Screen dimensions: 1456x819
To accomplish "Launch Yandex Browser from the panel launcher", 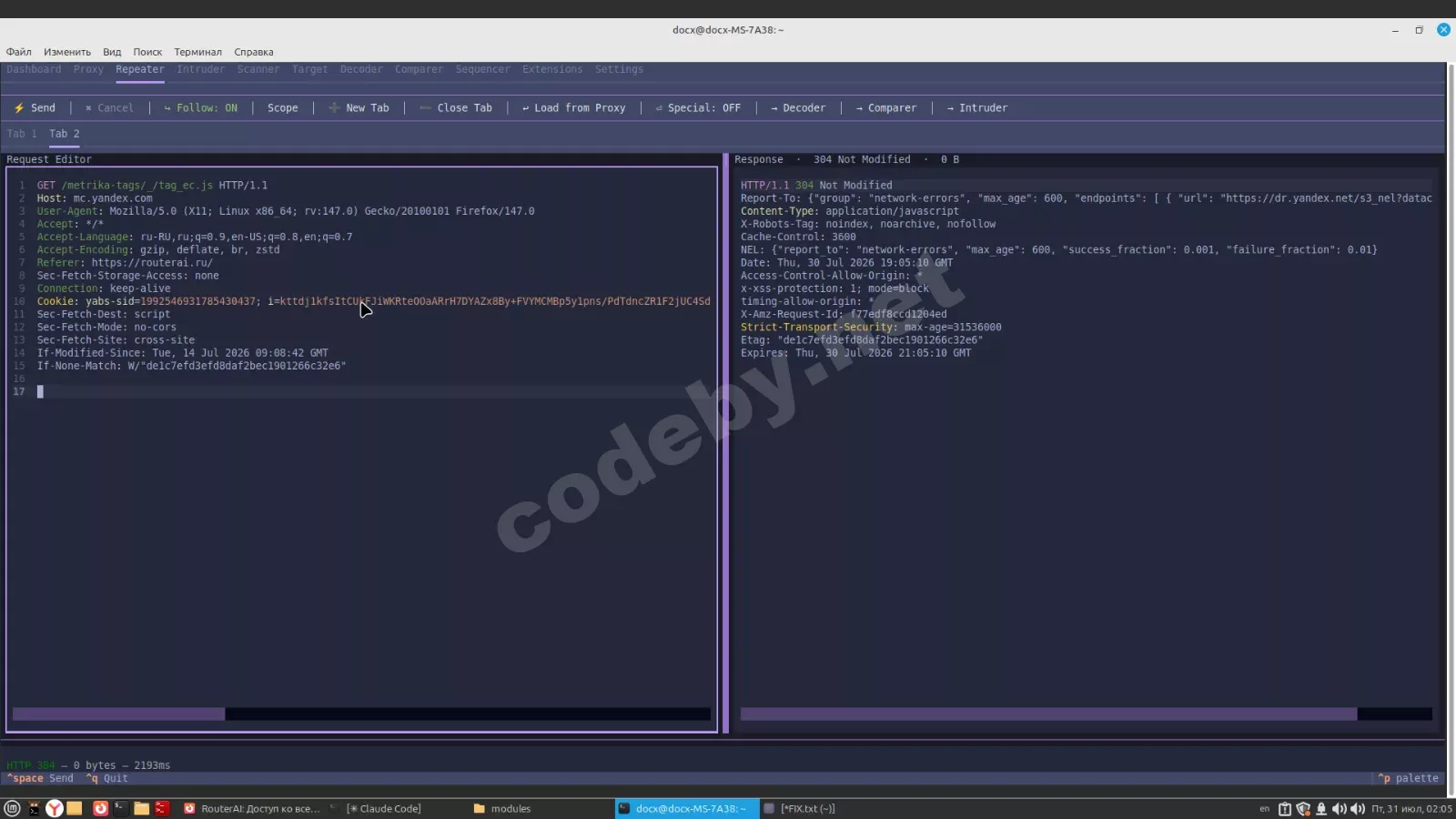I will pos(55,808).
